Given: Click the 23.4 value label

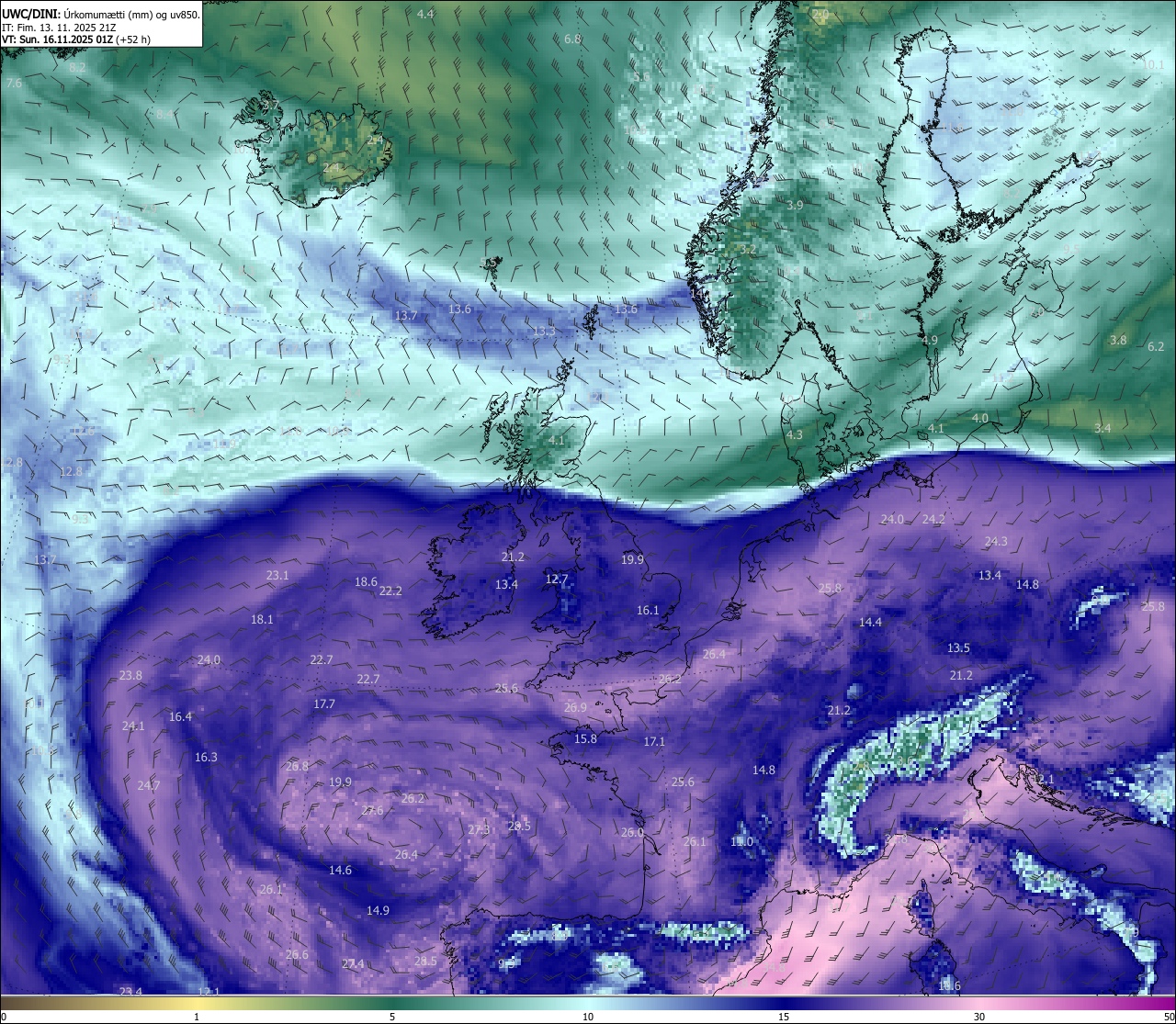Looking at the screenshot, I should [x=130, y=991].
